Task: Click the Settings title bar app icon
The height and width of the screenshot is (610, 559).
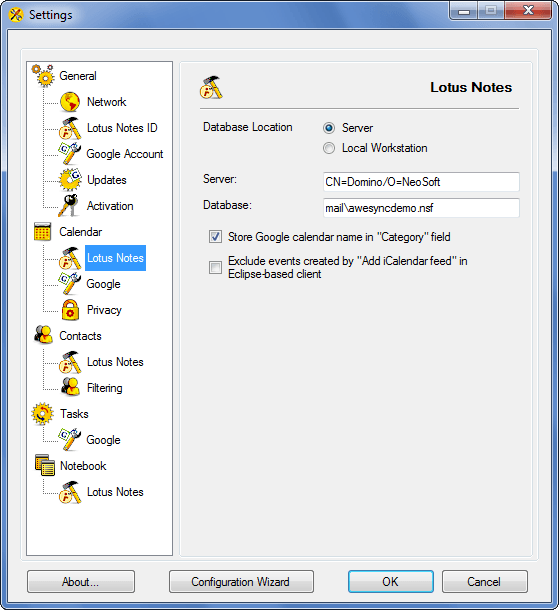Action: point(16,15)
